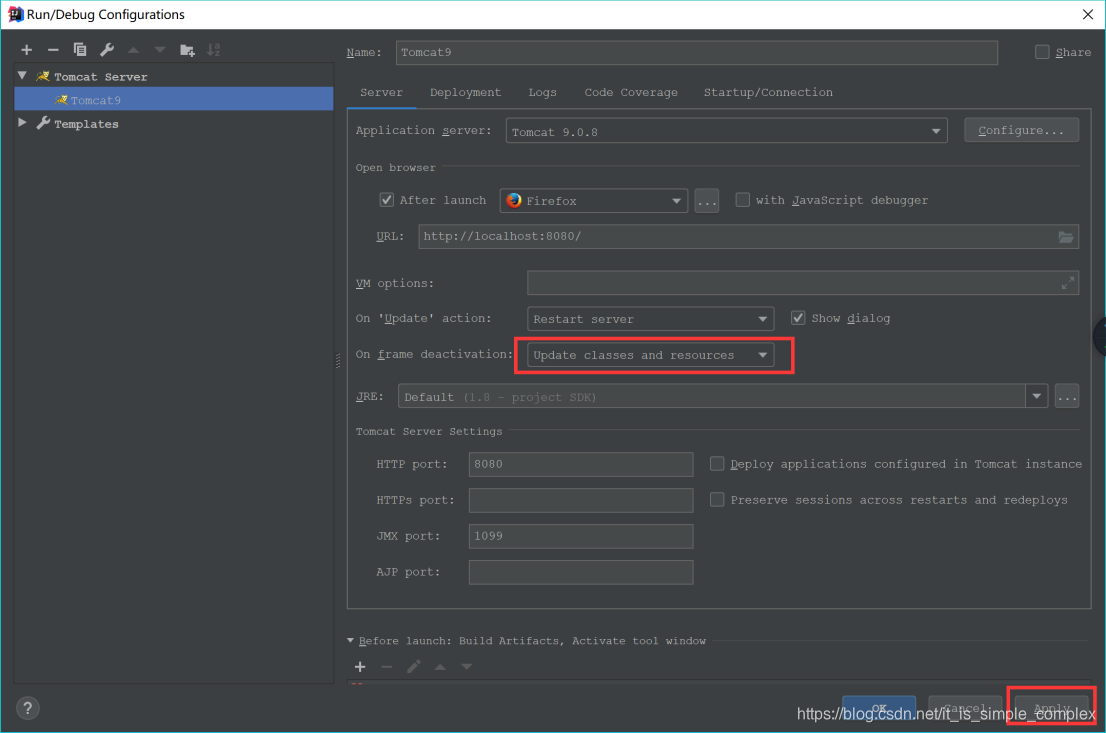Move before launch task down
The width and height of the screenshot is (1106, 733).
click(x=467, y=667)
